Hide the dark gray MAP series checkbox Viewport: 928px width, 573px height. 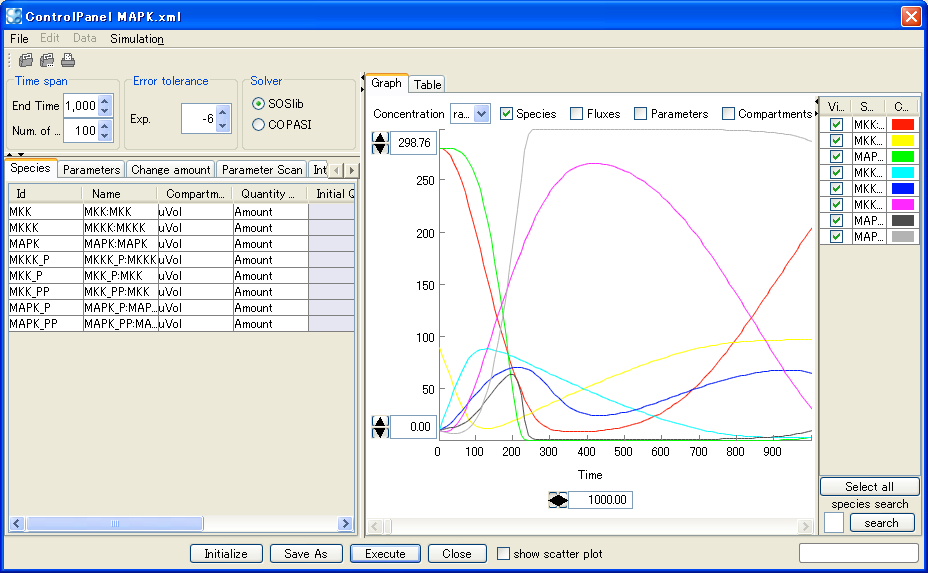tap(836, 220)
